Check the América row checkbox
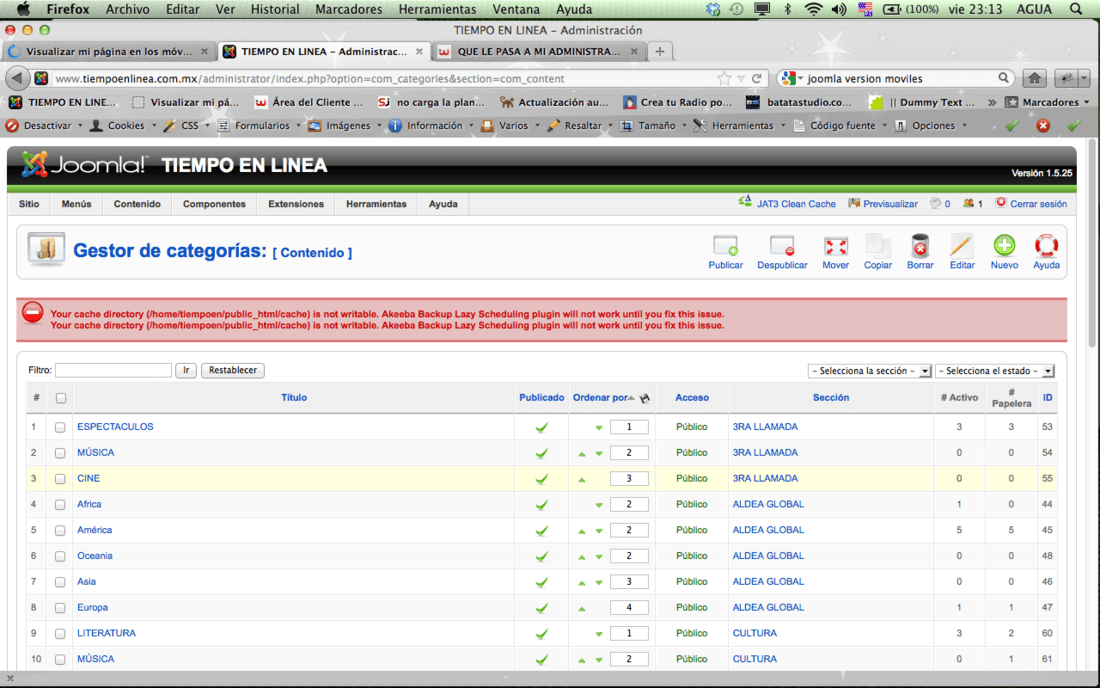1100x688 pixels. pyautogui.click(x=60, y=531)
